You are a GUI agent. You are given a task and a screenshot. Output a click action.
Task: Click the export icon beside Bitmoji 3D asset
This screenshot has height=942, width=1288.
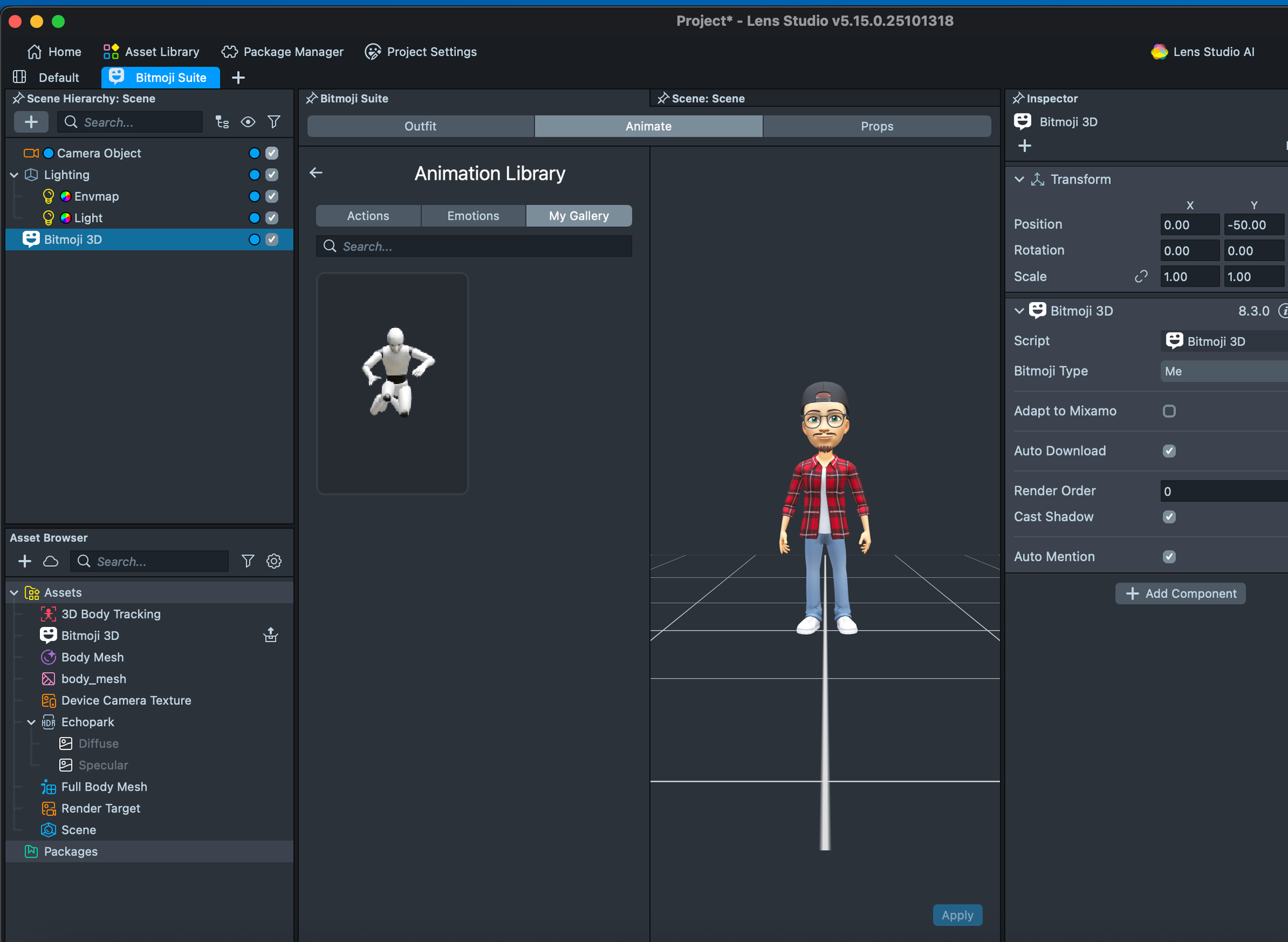[x=271, y=635]
